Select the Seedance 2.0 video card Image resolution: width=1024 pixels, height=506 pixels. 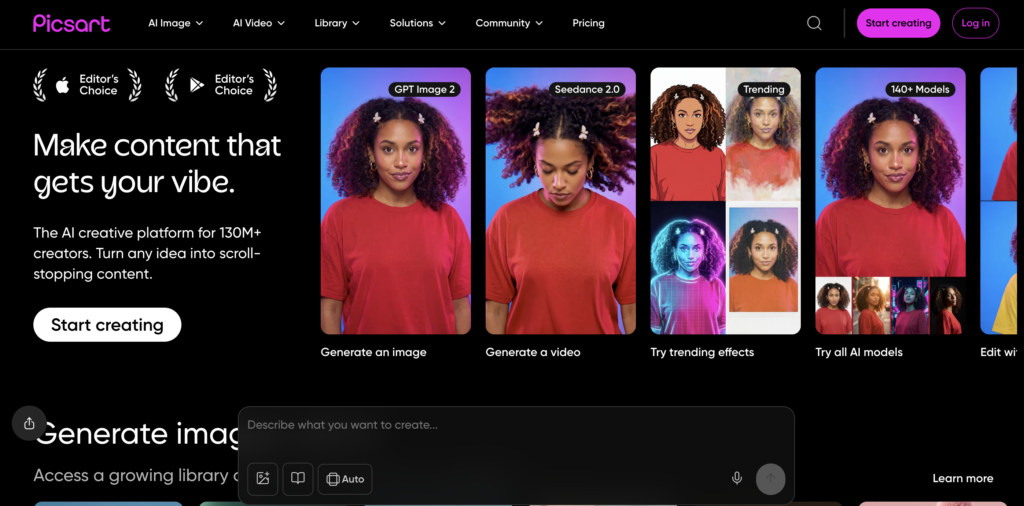560,201
